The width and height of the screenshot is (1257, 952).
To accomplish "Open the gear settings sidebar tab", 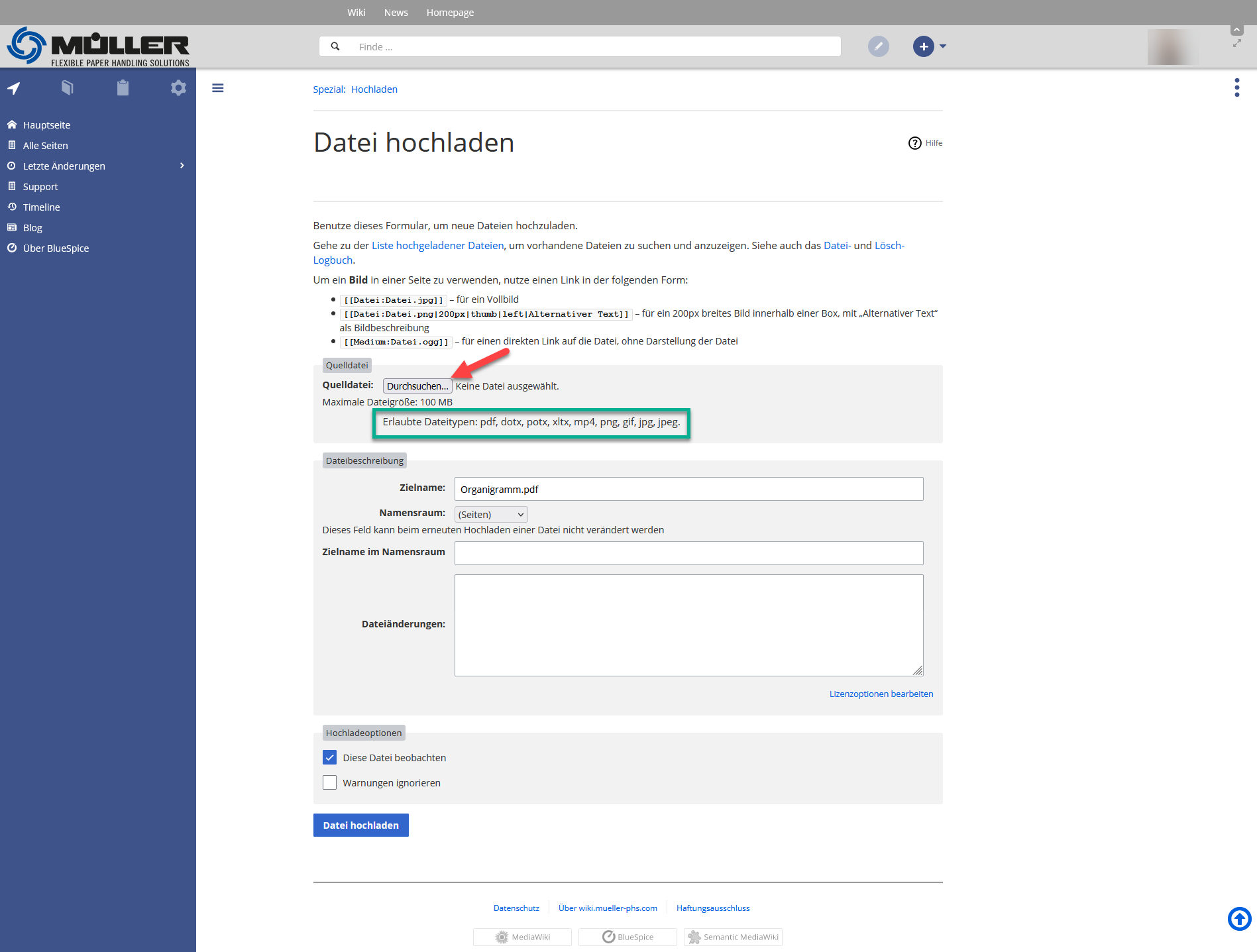I will tap(178, 88).
